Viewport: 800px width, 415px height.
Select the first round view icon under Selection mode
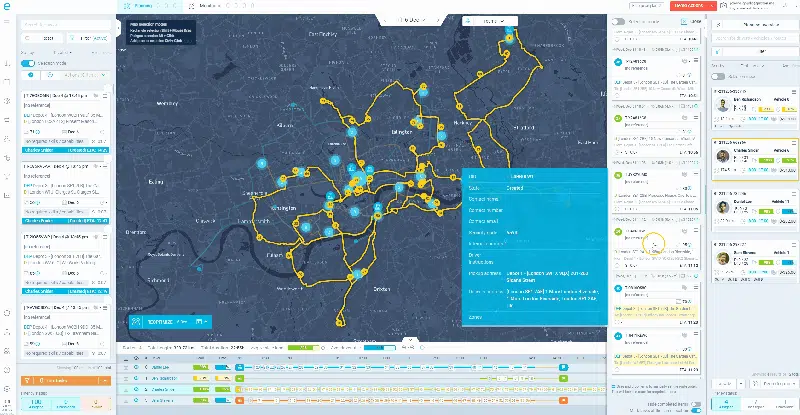coord(31,75)
